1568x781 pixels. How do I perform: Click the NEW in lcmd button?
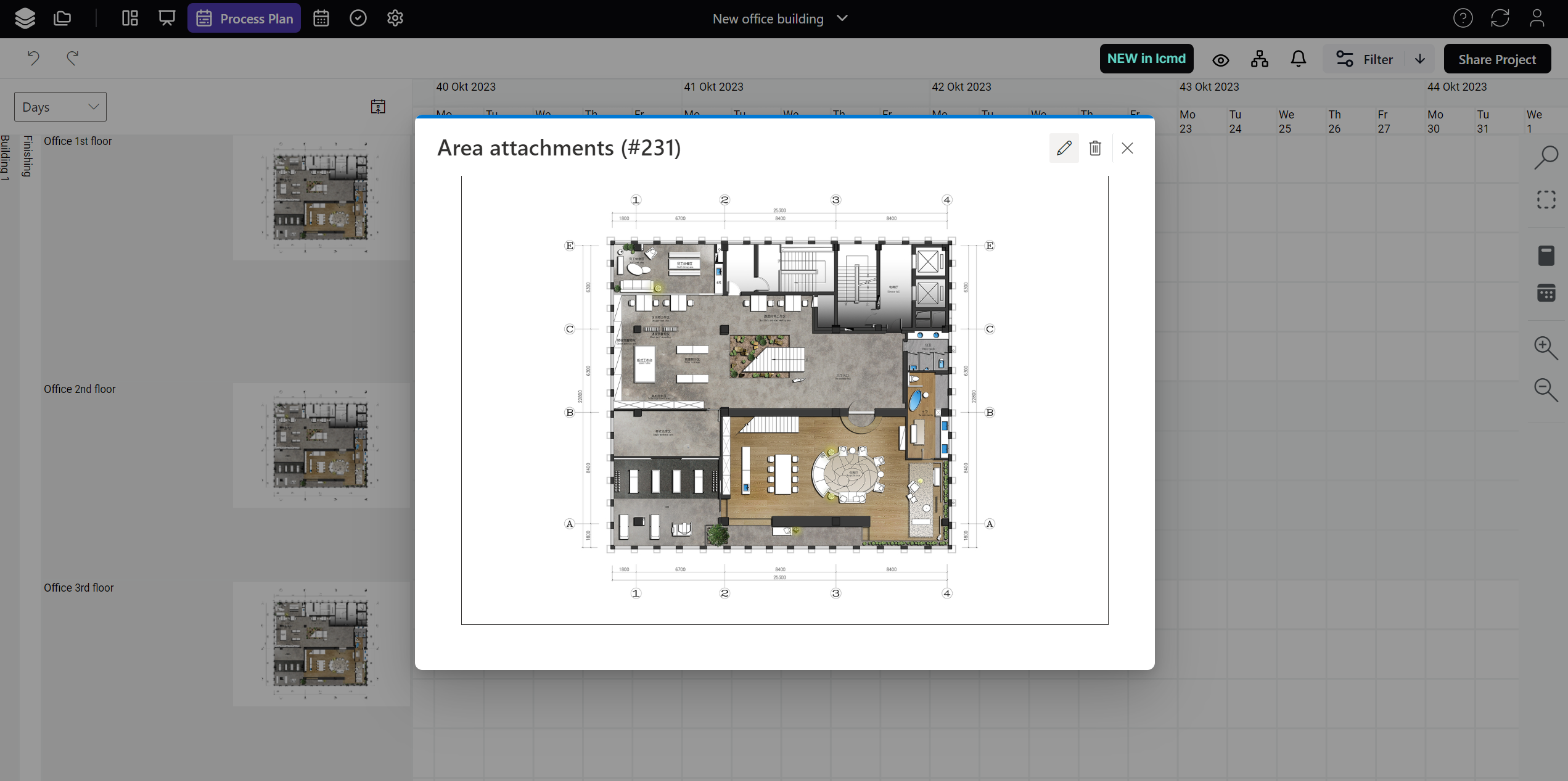coord(1146,59)
